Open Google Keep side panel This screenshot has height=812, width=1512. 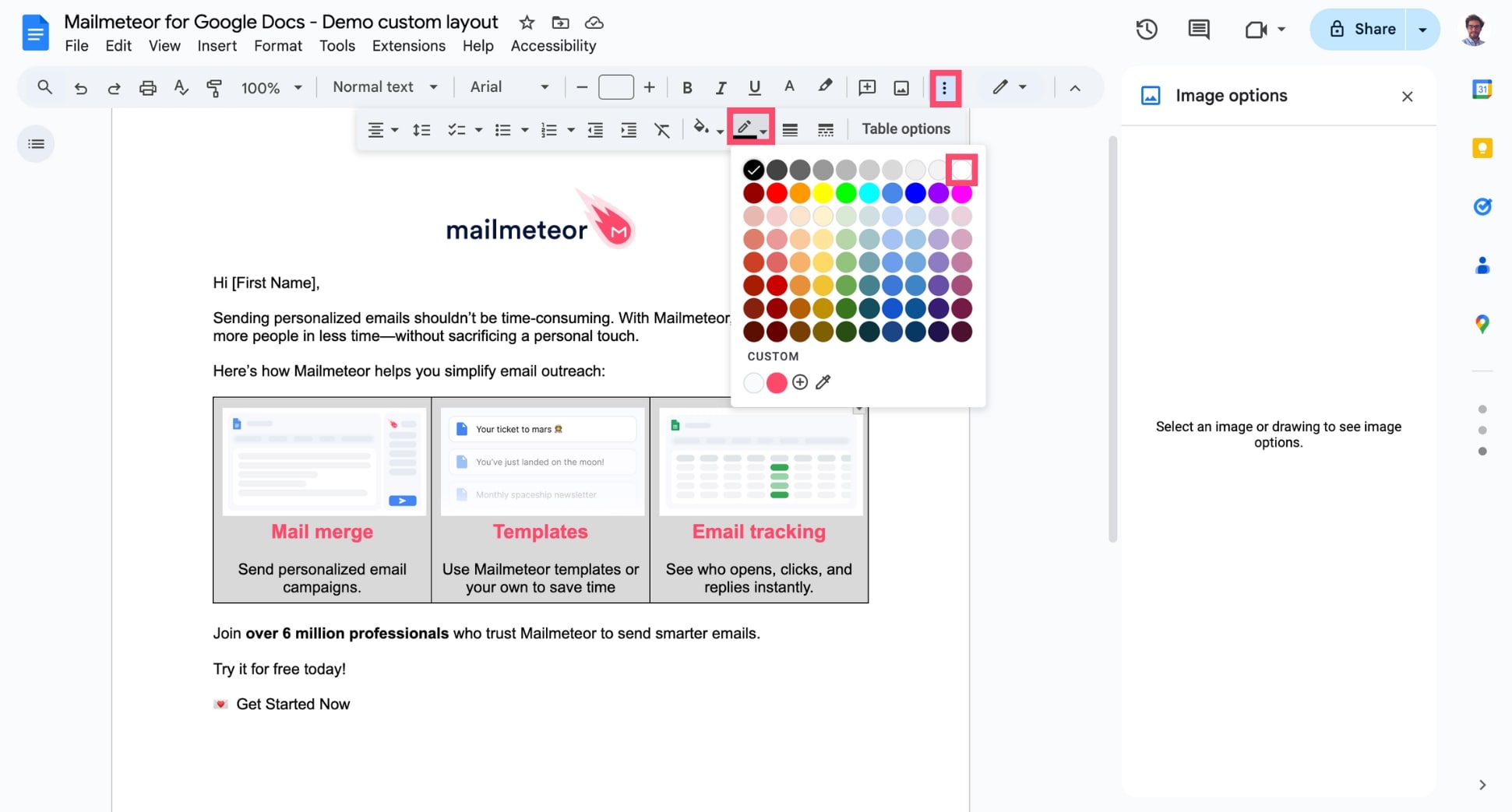coord(1482,148)
